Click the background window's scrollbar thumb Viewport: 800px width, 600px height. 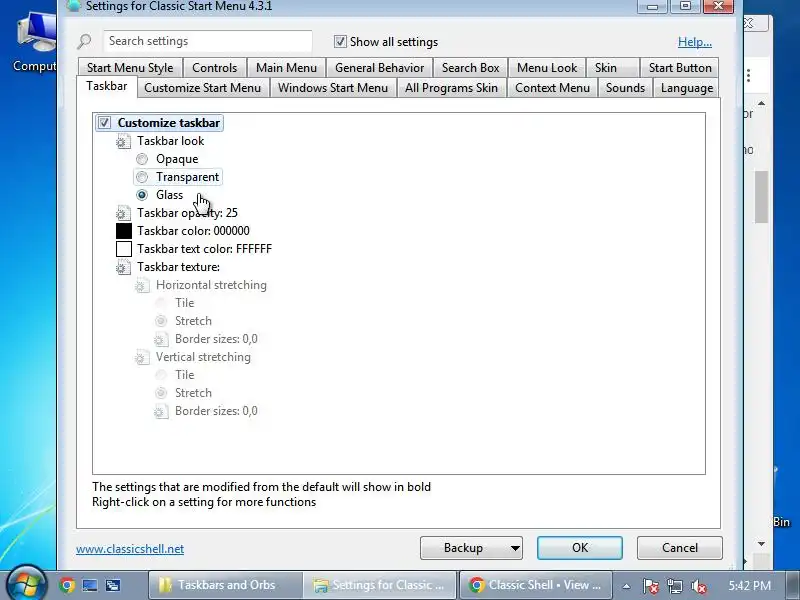pyautogui.click(x=761, y=197)
